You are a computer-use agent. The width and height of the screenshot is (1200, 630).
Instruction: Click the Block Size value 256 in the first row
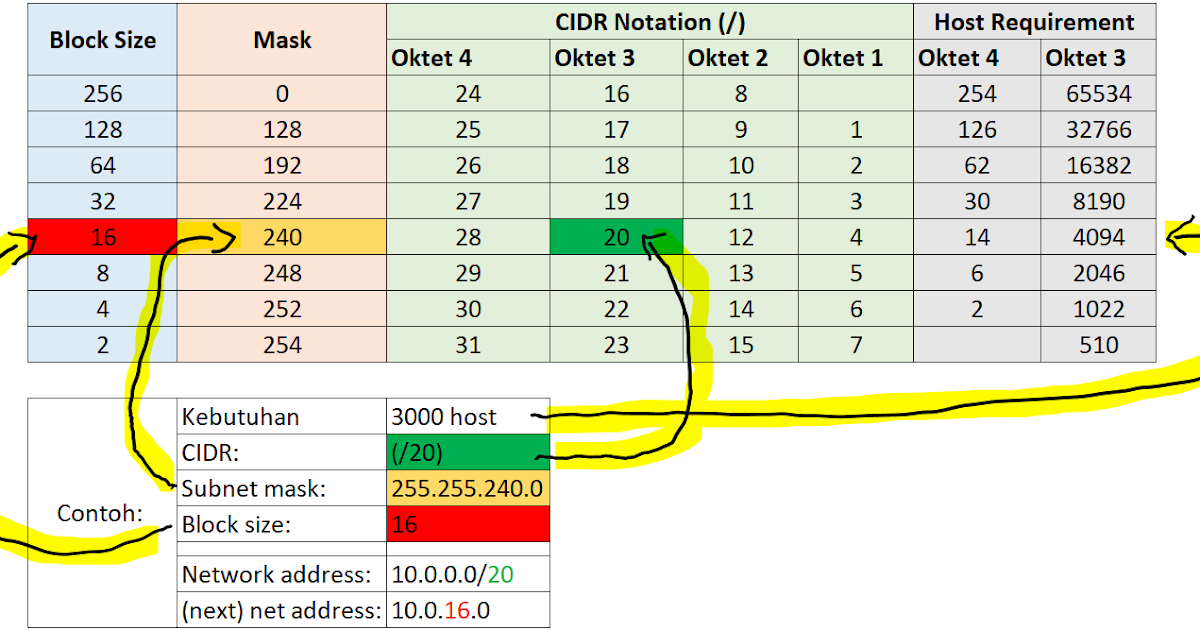coord(101,93)
